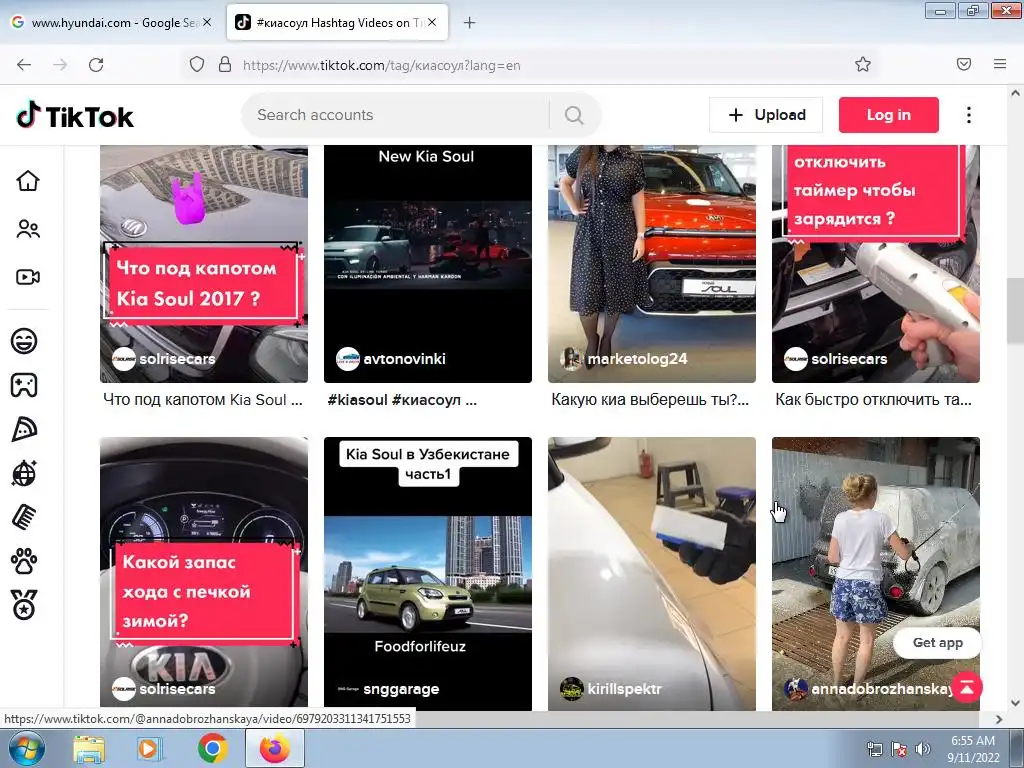The height and width of the screenshot is (768, 1024).
Task: Open a new browser tab
Action: (x=470, y=23)
